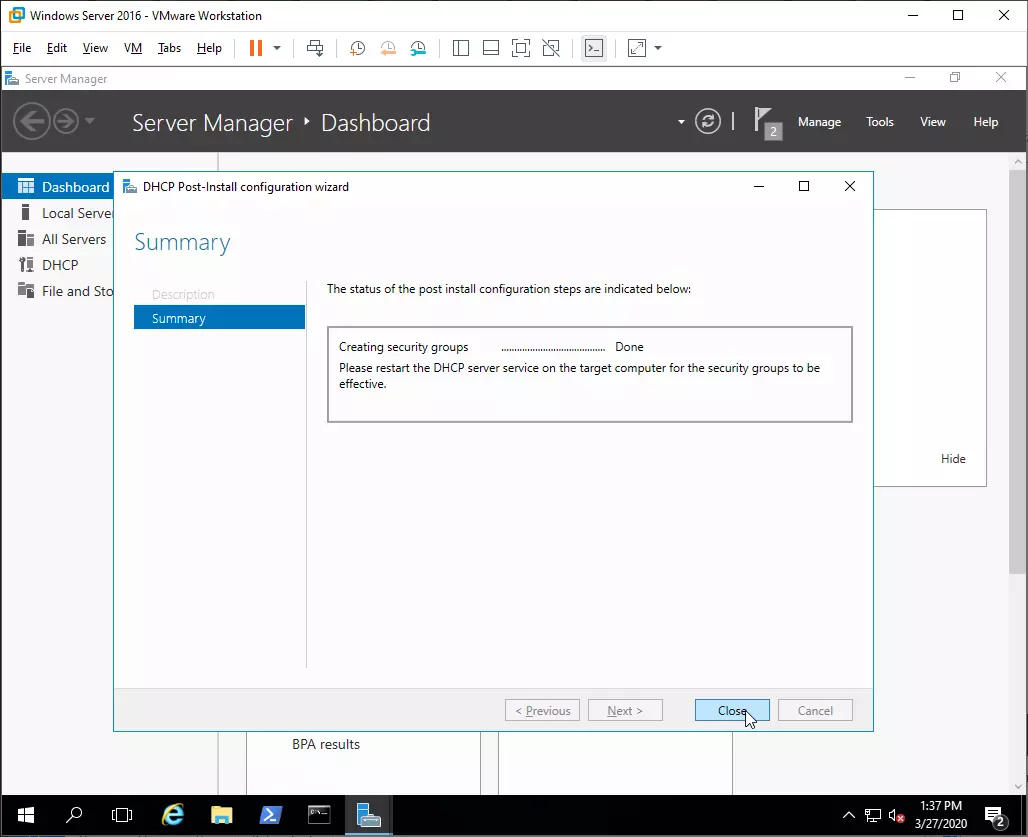
Task: Open the VMware Help menu
Action: pyautogui.click(x=209, y=48)
